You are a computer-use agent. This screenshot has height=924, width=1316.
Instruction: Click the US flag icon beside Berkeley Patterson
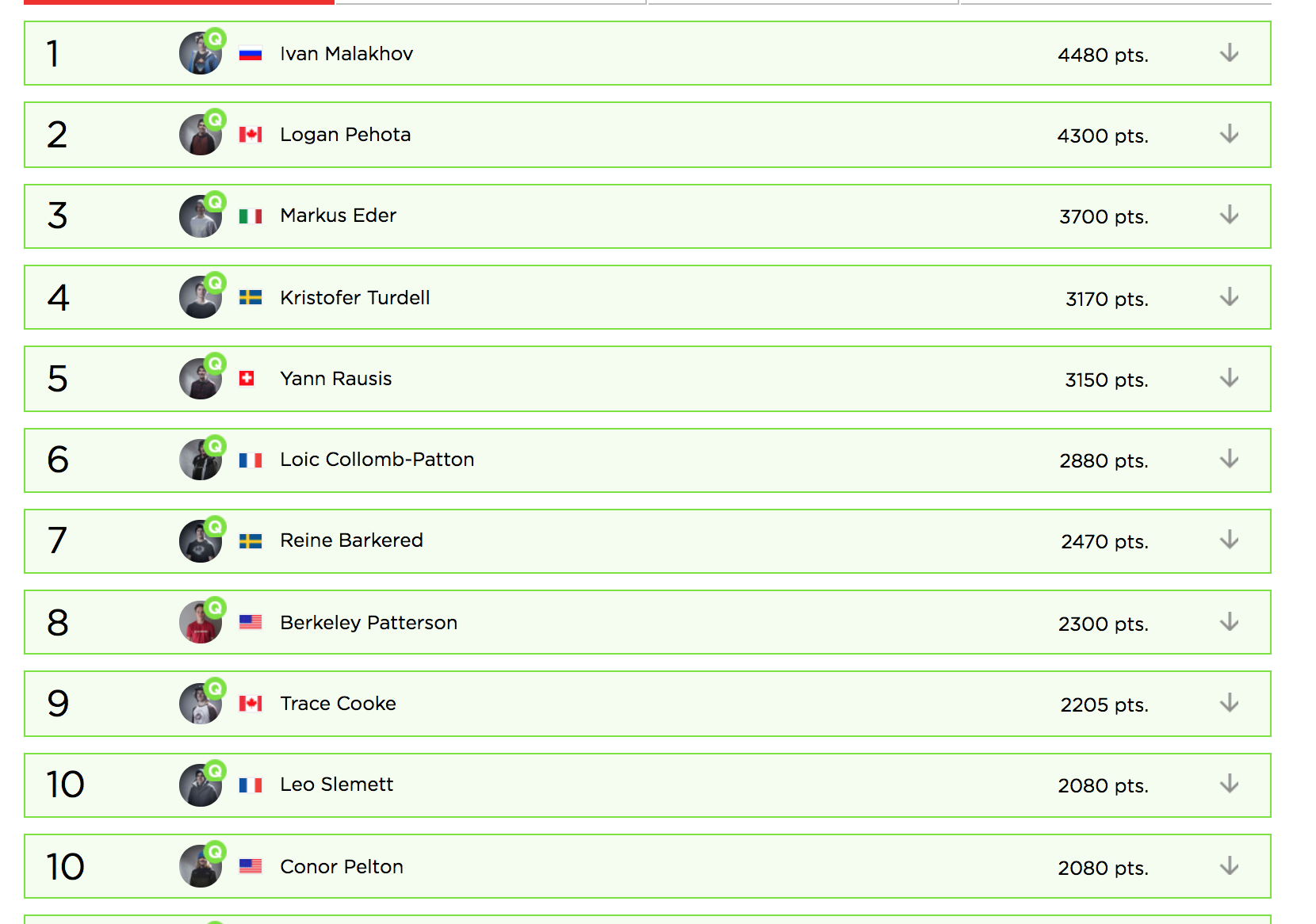(251, 622)
